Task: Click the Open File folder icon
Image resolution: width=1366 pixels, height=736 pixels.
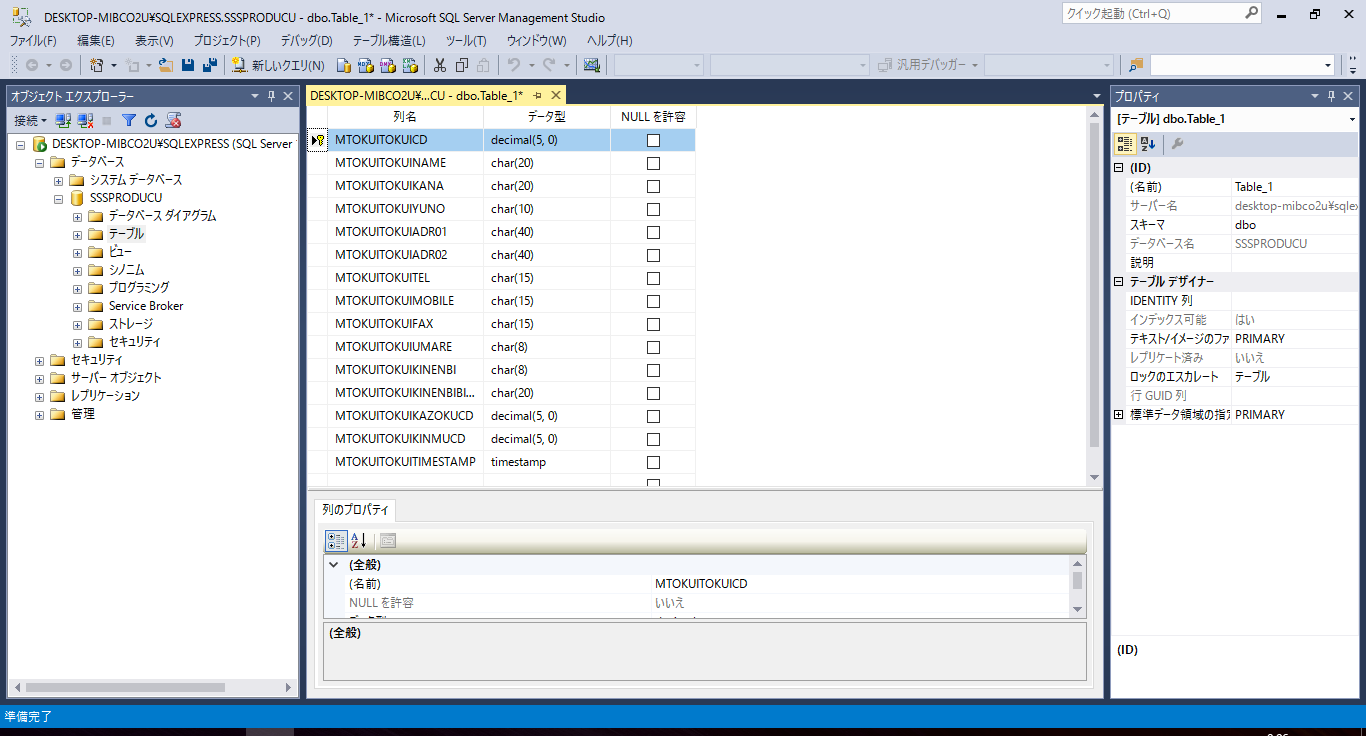Action: [x=166, y=65]
